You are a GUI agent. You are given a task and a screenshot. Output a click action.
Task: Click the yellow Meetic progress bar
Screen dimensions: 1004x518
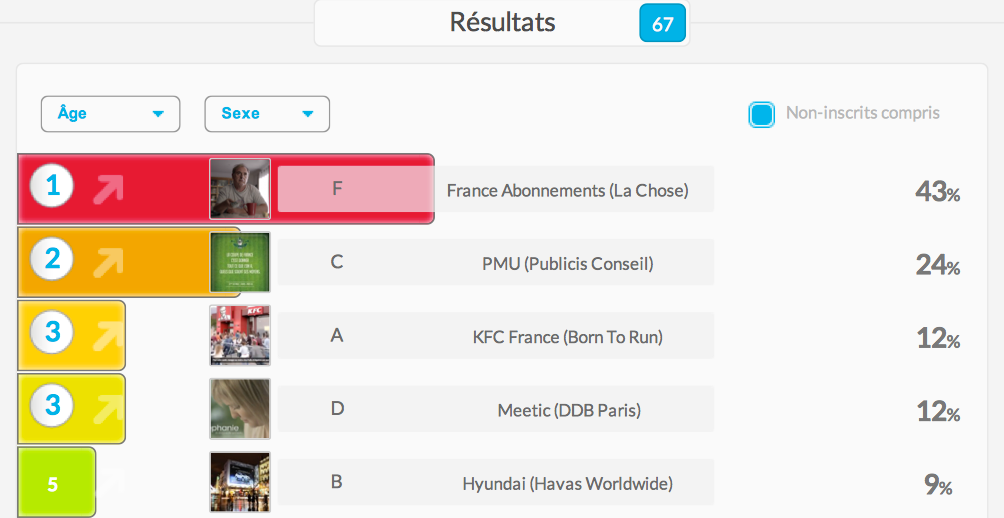click(71, 409)
